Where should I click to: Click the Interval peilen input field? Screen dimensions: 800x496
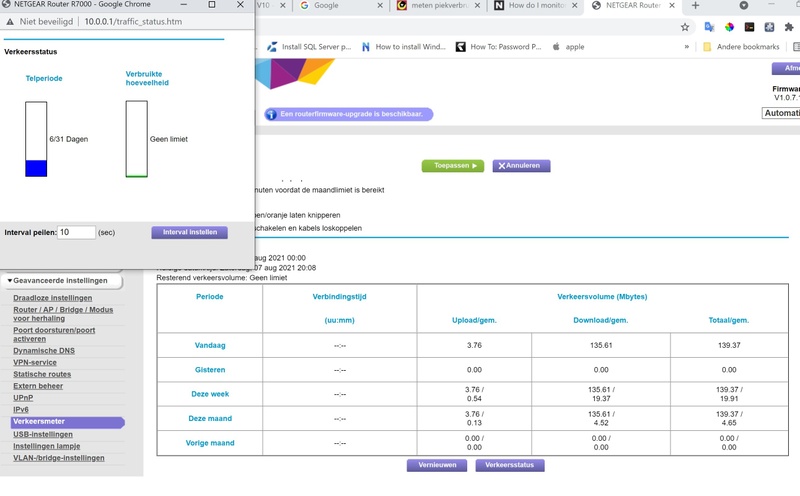[x=76, y=233]
